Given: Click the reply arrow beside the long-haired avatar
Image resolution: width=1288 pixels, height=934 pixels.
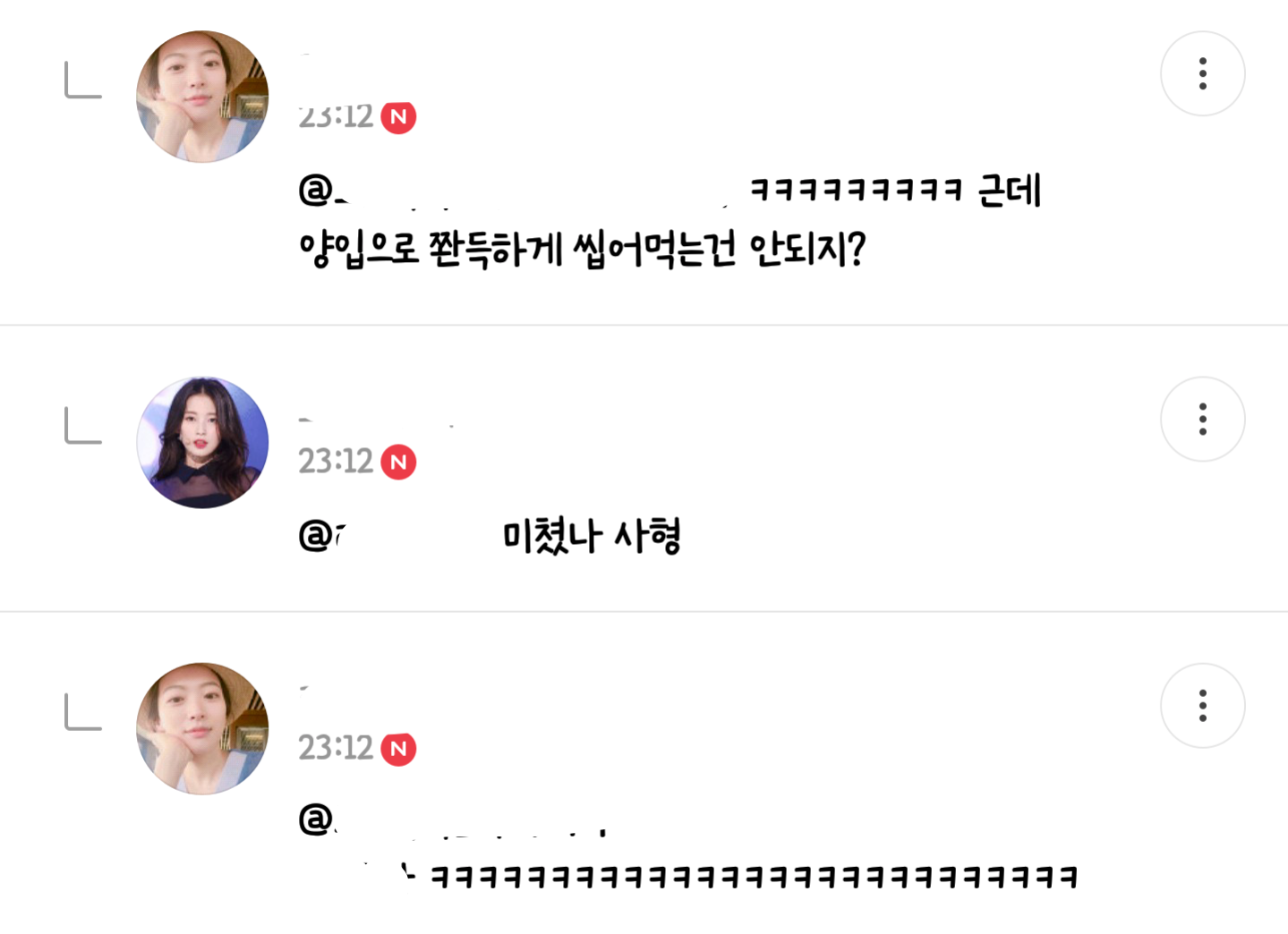Looking at the screenshot, I should 83,425.
